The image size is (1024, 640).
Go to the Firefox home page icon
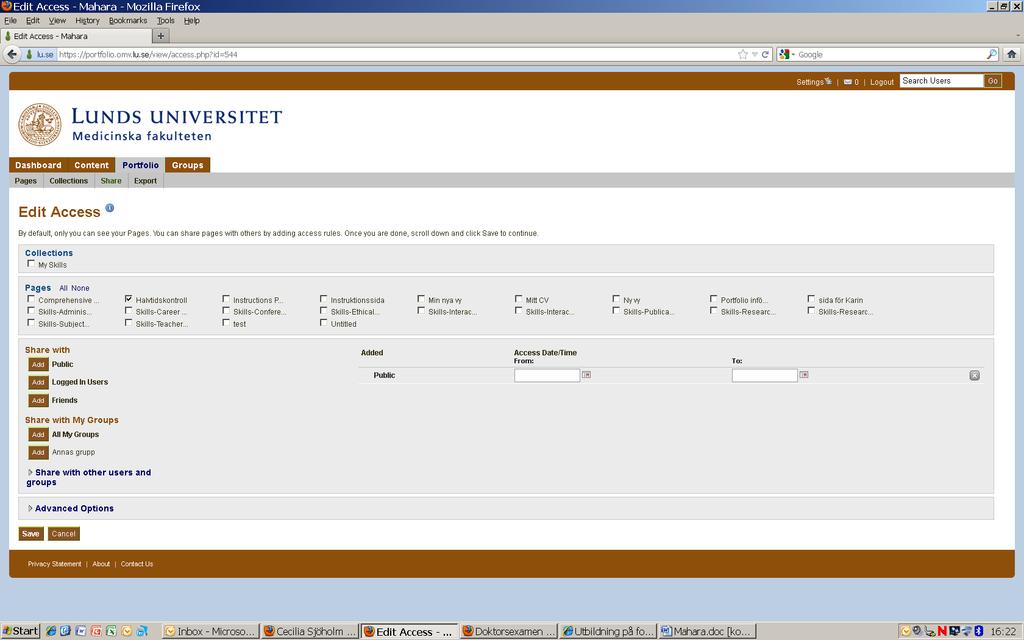coord(1012,54)
